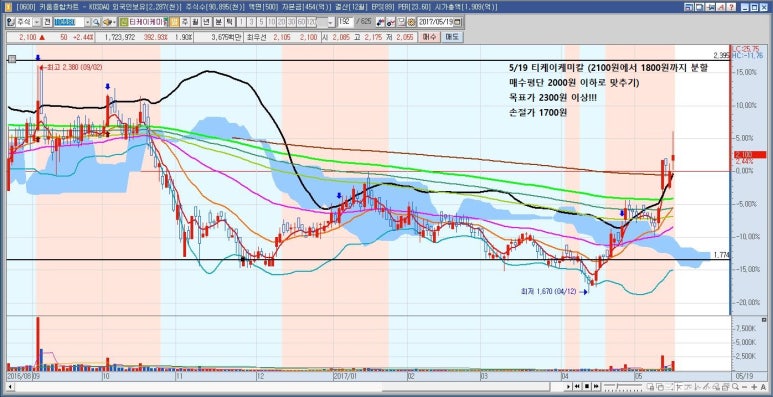The image size is (773, 397).
Task: Click the minus zoom-out icon at bottom right
Action: [x=745, y=387]
